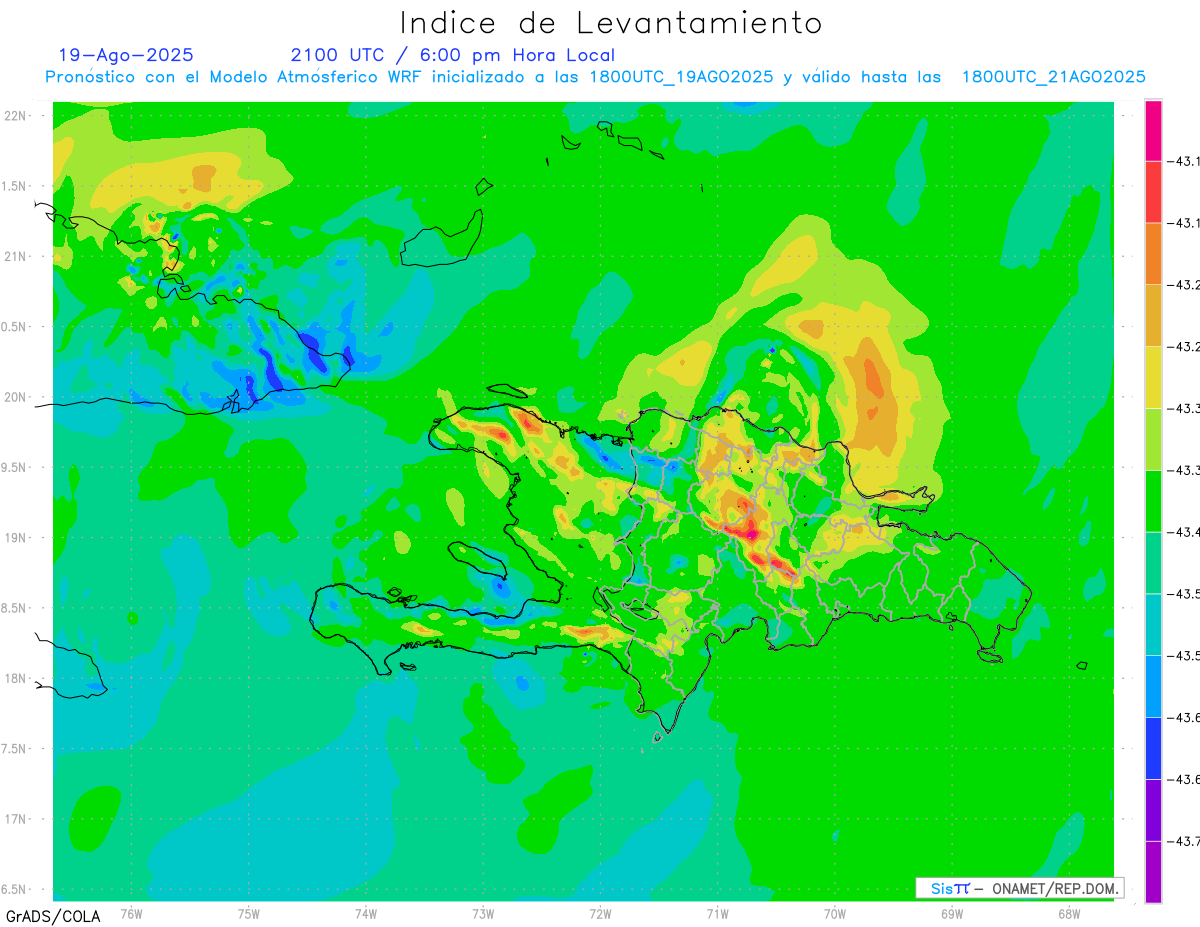The width and height of the screenshot is (1200, 927).
Task: Click the "SisTT - ONAMET/REP.DOM." label box
Action: [x=1019, y=888]
